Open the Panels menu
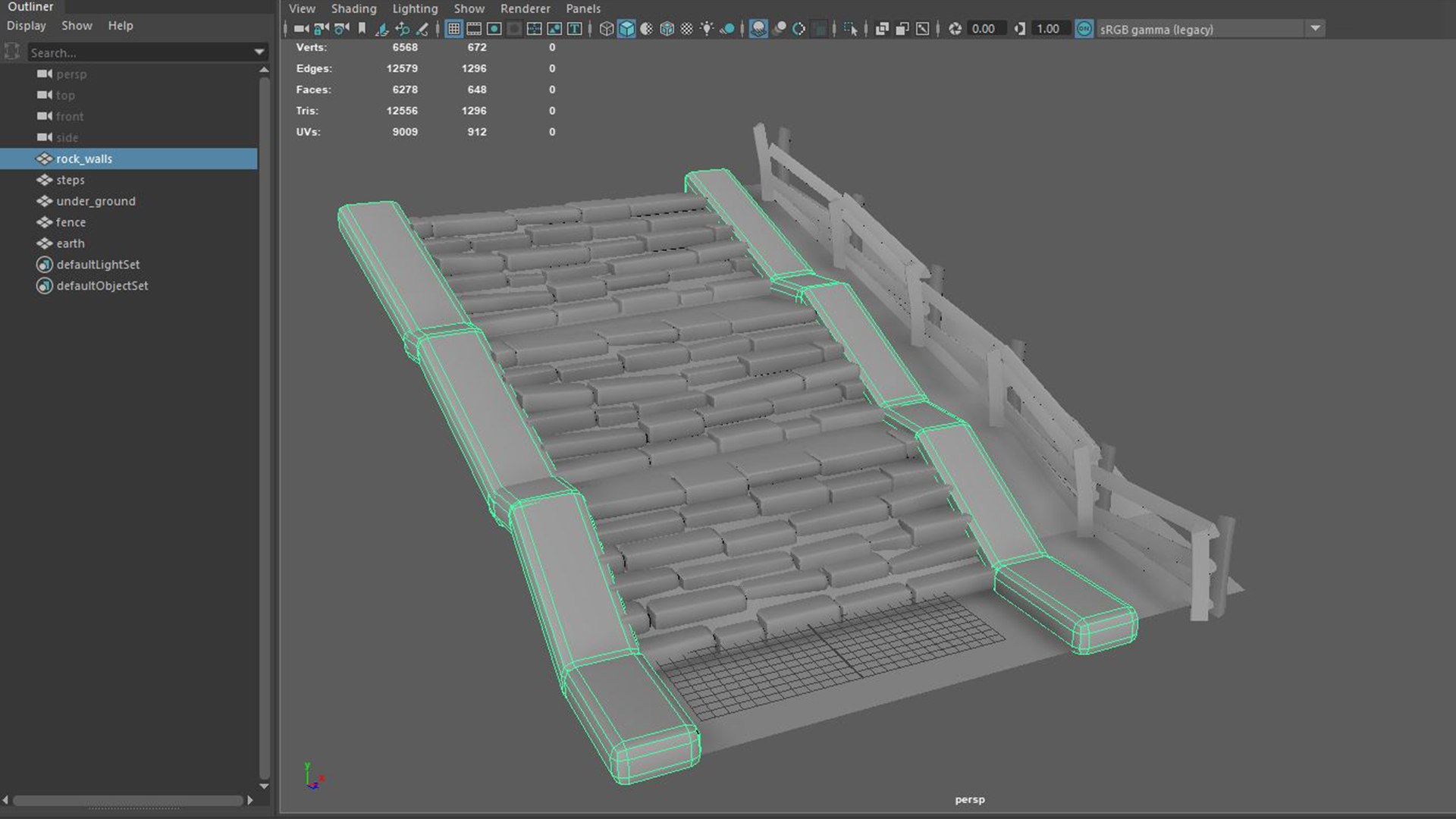 tap(583, 8)
